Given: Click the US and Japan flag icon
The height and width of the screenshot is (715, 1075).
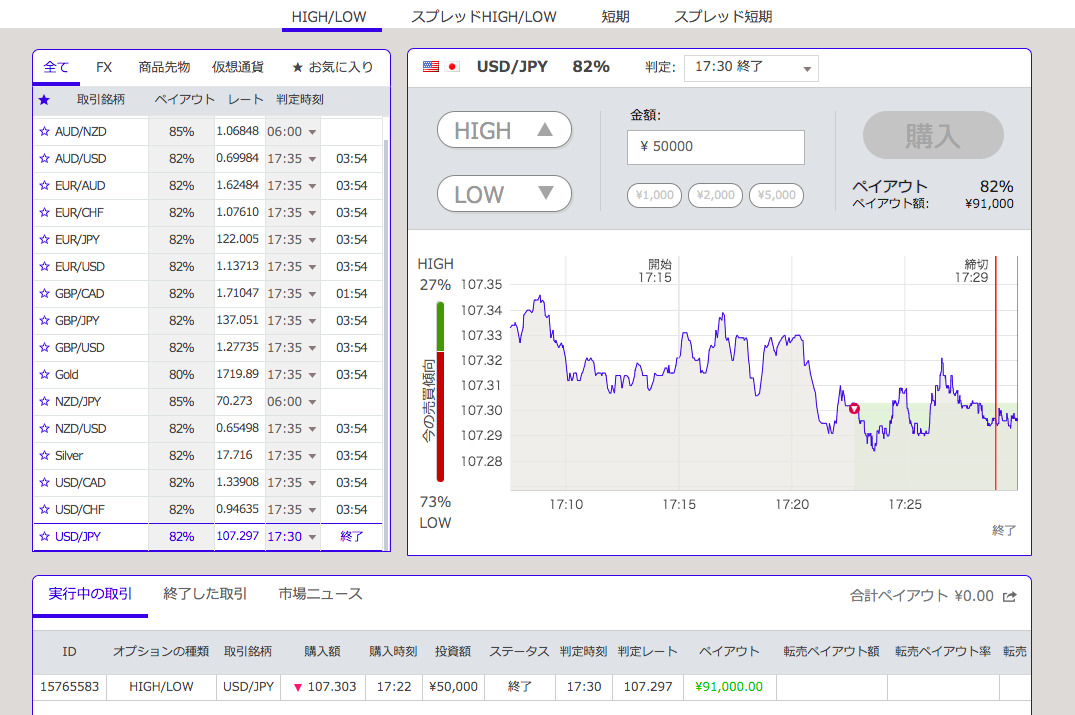Looking at the screenshot, I should tap(442, 67).
